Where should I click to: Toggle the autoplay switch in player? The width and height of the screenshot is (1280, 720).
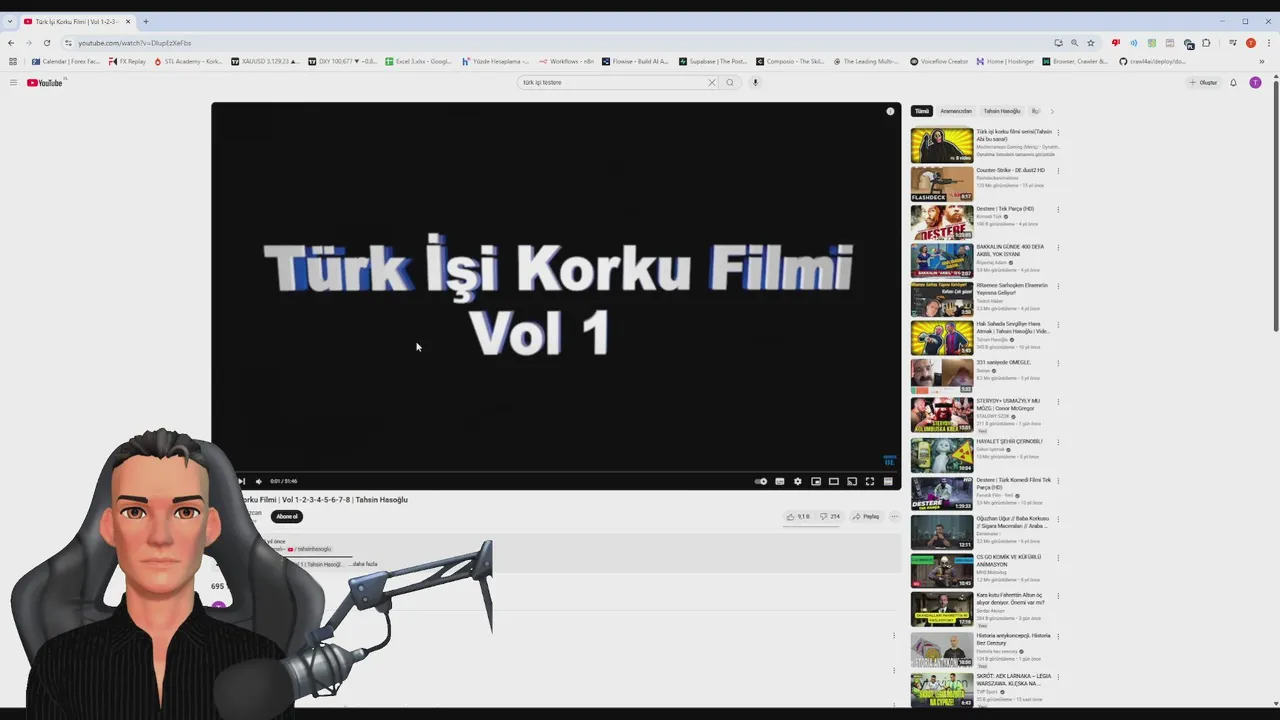pos(761,481)
